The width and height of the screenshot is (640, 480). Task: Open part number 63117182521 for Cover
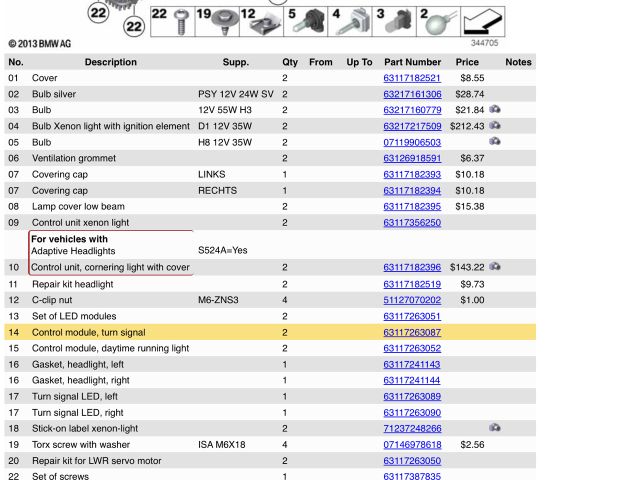tap(412, 78)
